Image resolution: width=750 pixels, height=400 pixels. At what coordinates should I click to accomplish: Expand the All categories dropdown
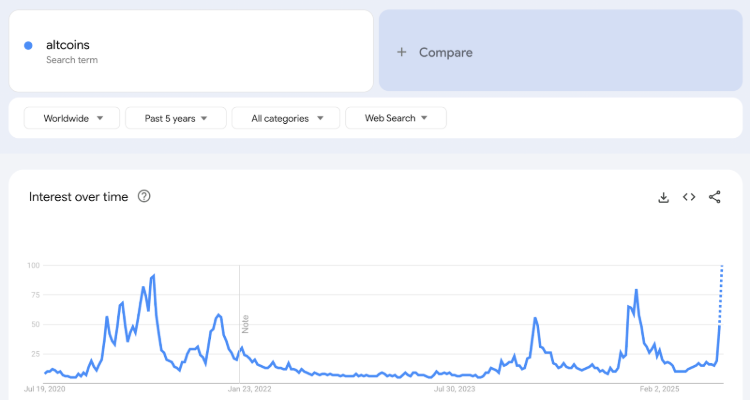286,118
